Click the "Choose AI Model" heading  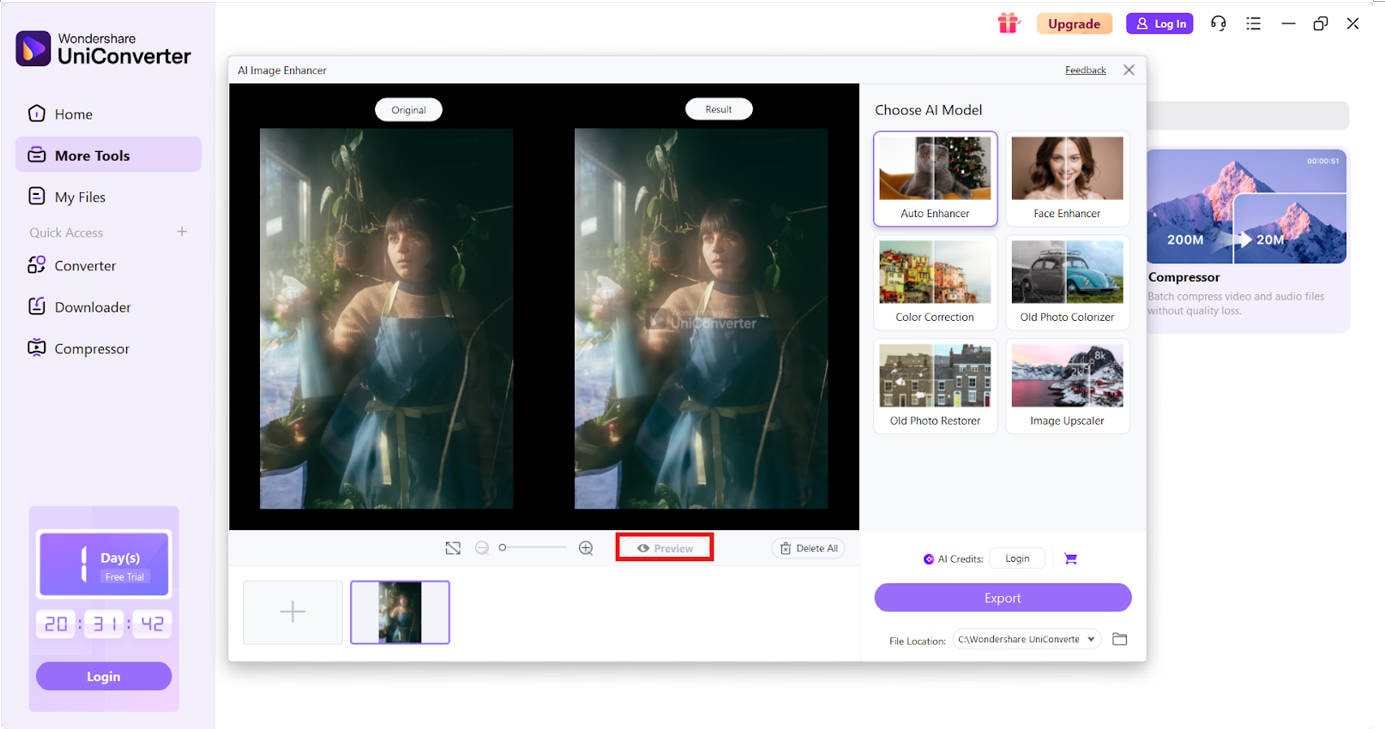pyautogui.click(x=929, y=110)
